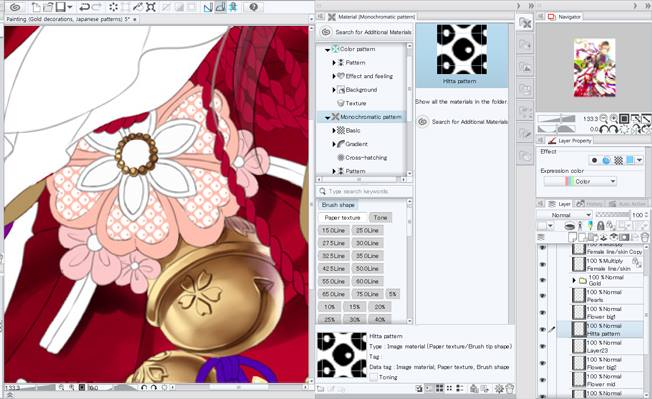Click the Scale/Rotate transform icon
Image resolution: width=652 pixels, height=399 pixels.
pos(151,7)
